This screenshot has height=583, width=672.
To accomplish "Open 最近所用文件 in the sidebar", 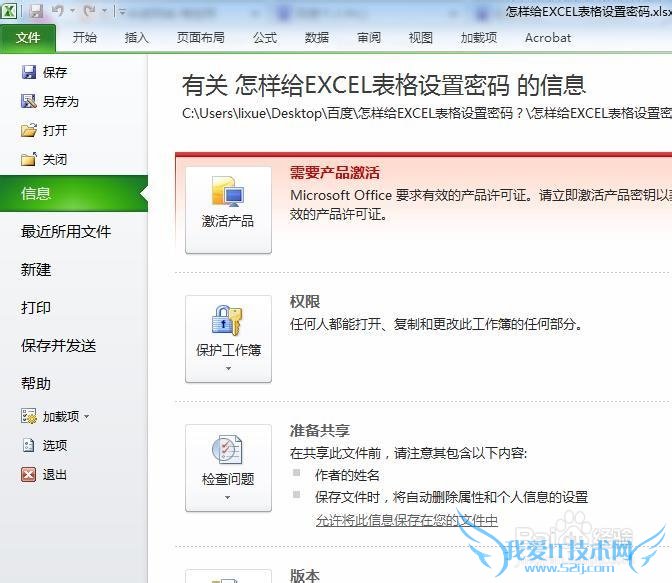I will [x=66, y=231].
